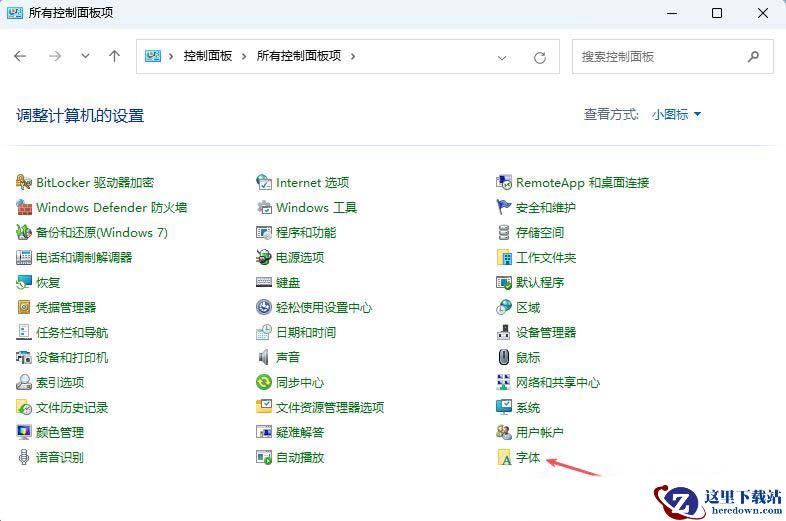Image resolution: width=786 pixels, height=521 pixels.
Task: Open 默认程序 link
Action: 540,282
